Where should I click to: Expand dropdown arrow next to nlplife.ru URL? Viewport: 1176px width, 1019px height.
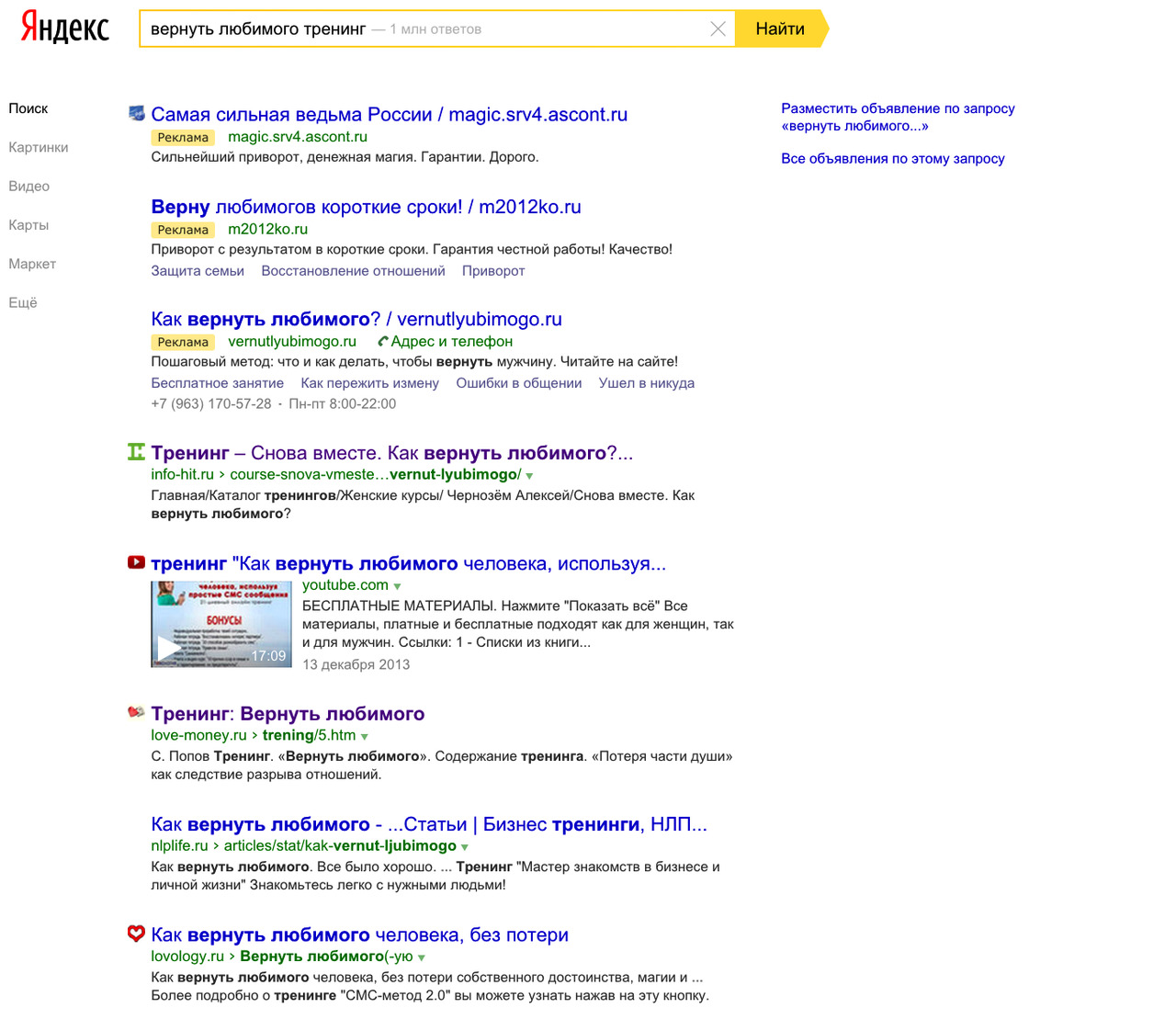click(x=465, y=847)
